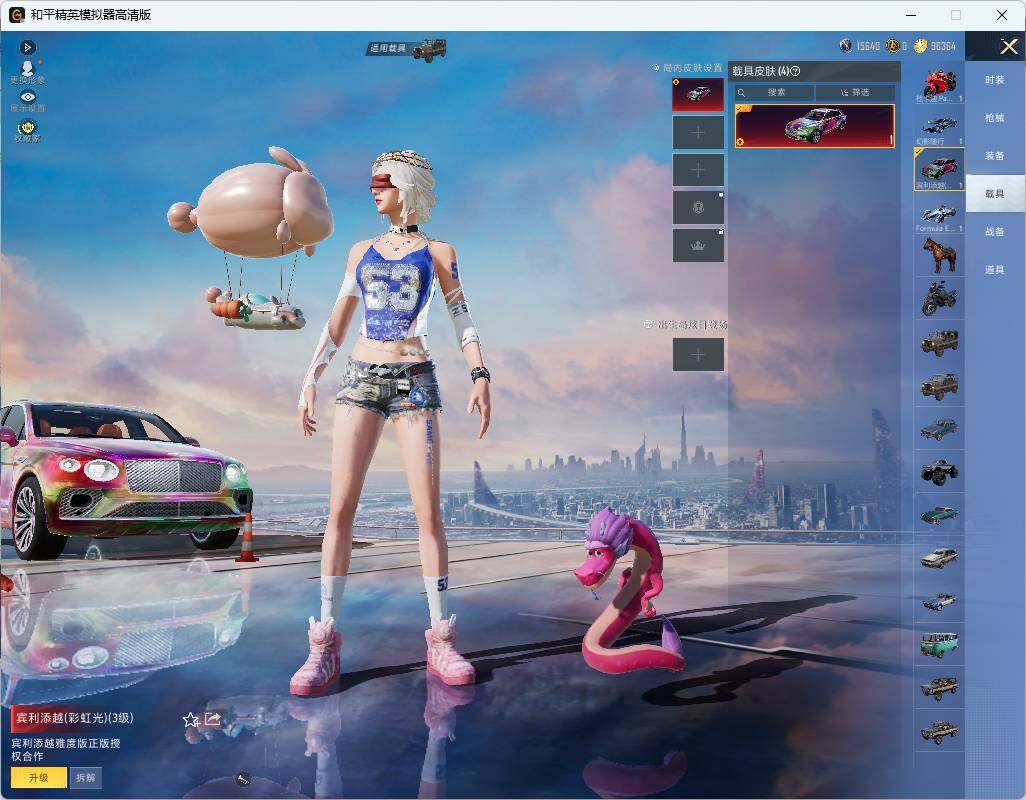1026x800 pixels.
Task: Click the gold coin currency icon
Action: 921,46
